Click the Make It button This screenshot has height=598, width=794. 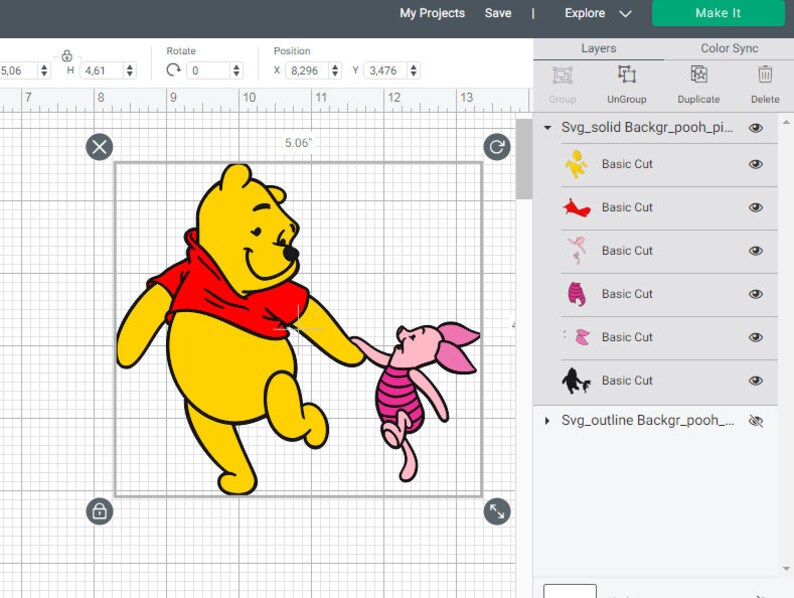coord(718,13)
